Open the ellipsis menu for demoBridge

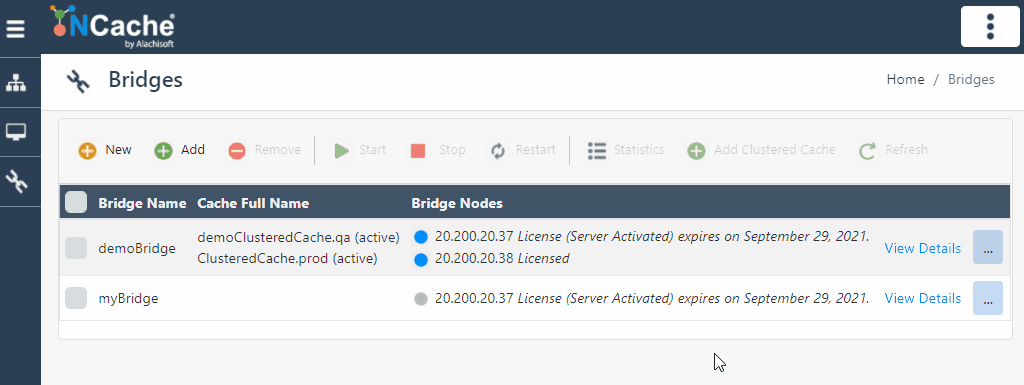click(987, 247)
